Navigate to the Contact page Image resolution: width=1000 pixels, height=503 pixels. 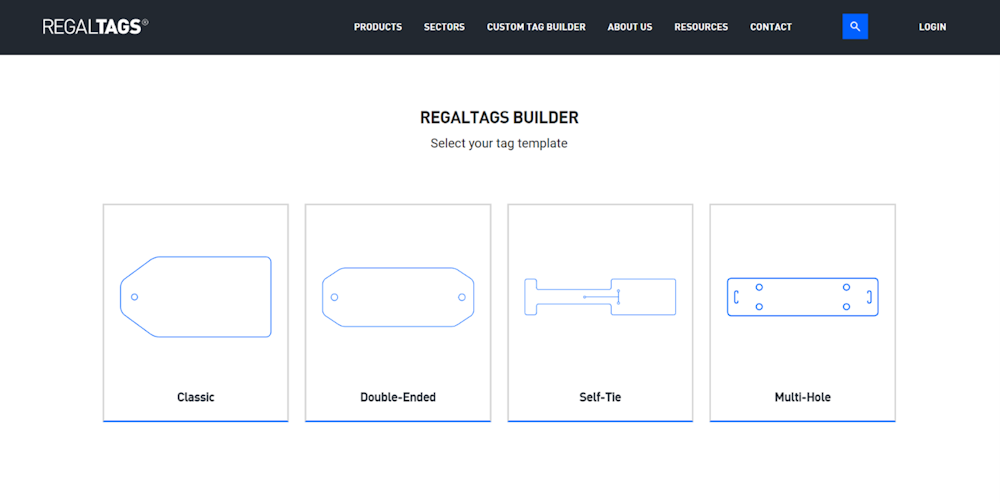(x=771, y=27)
